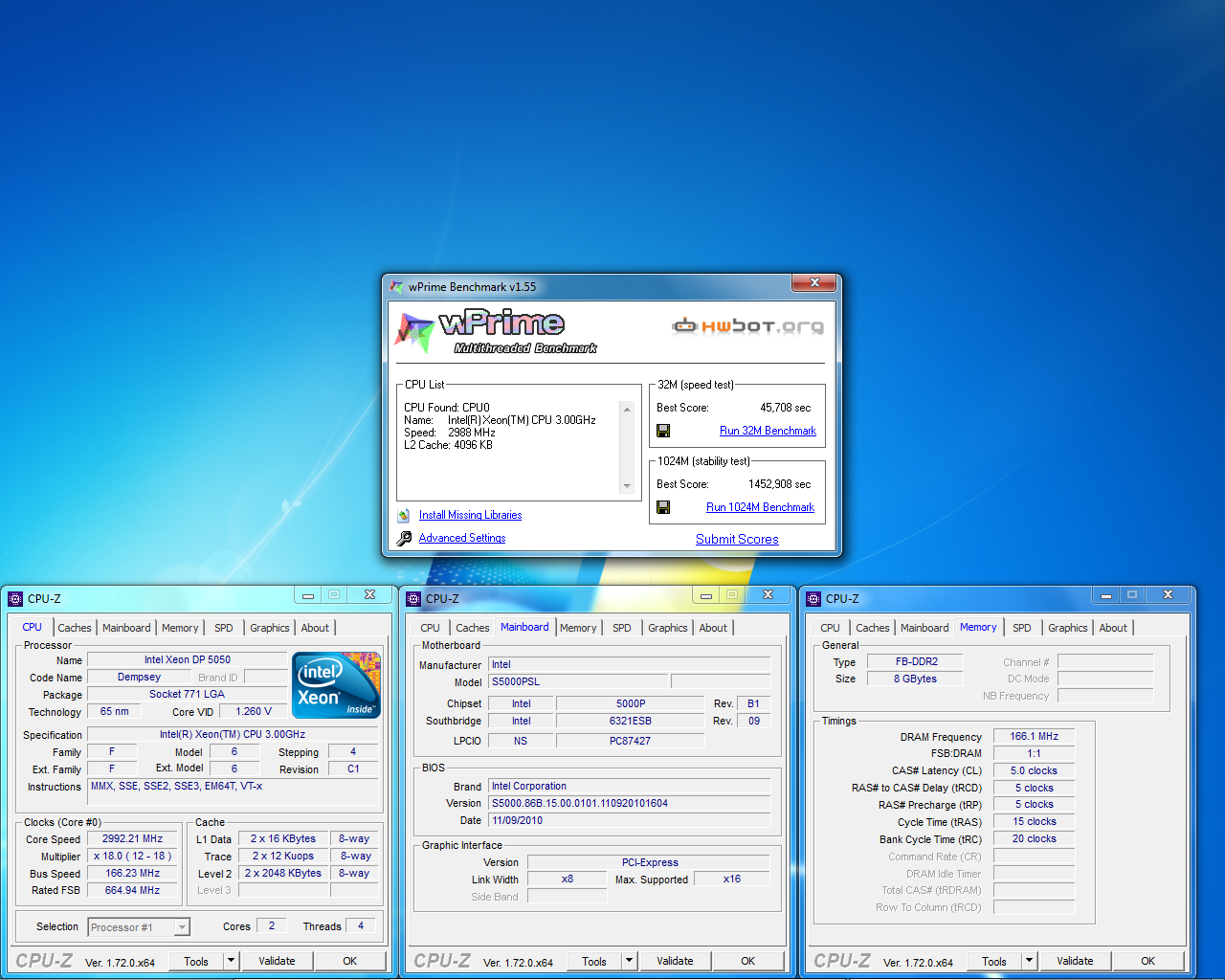Screen dimensions: 1225x980
Task: Click the floppy save icon for 1024M score
Action: click(x=663, y=507)
